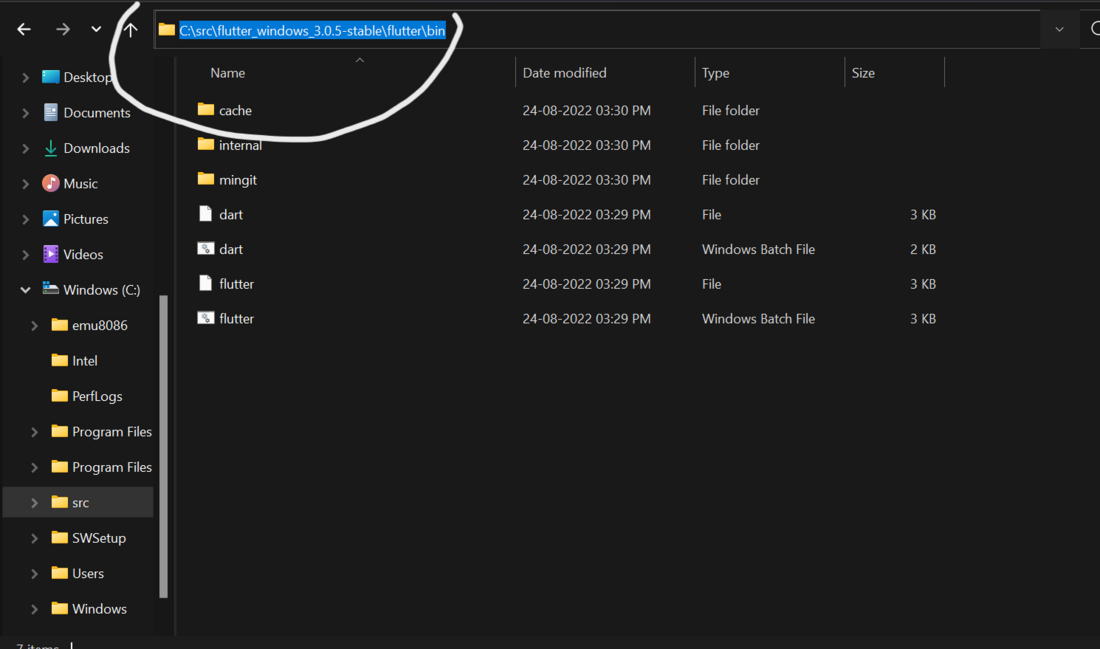Expand Downloads in navigation pane

pyautogui.click(x=25, y=148)
